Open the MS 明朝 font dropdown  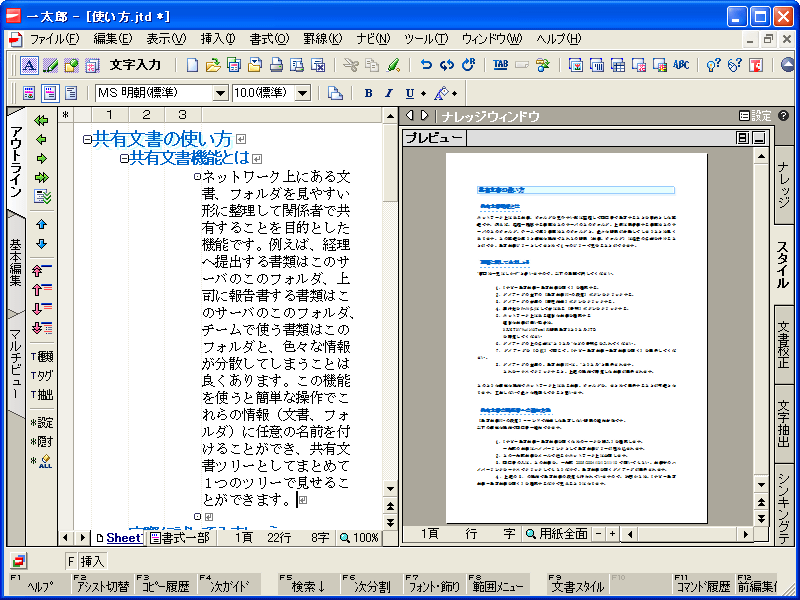click(220, 93)
